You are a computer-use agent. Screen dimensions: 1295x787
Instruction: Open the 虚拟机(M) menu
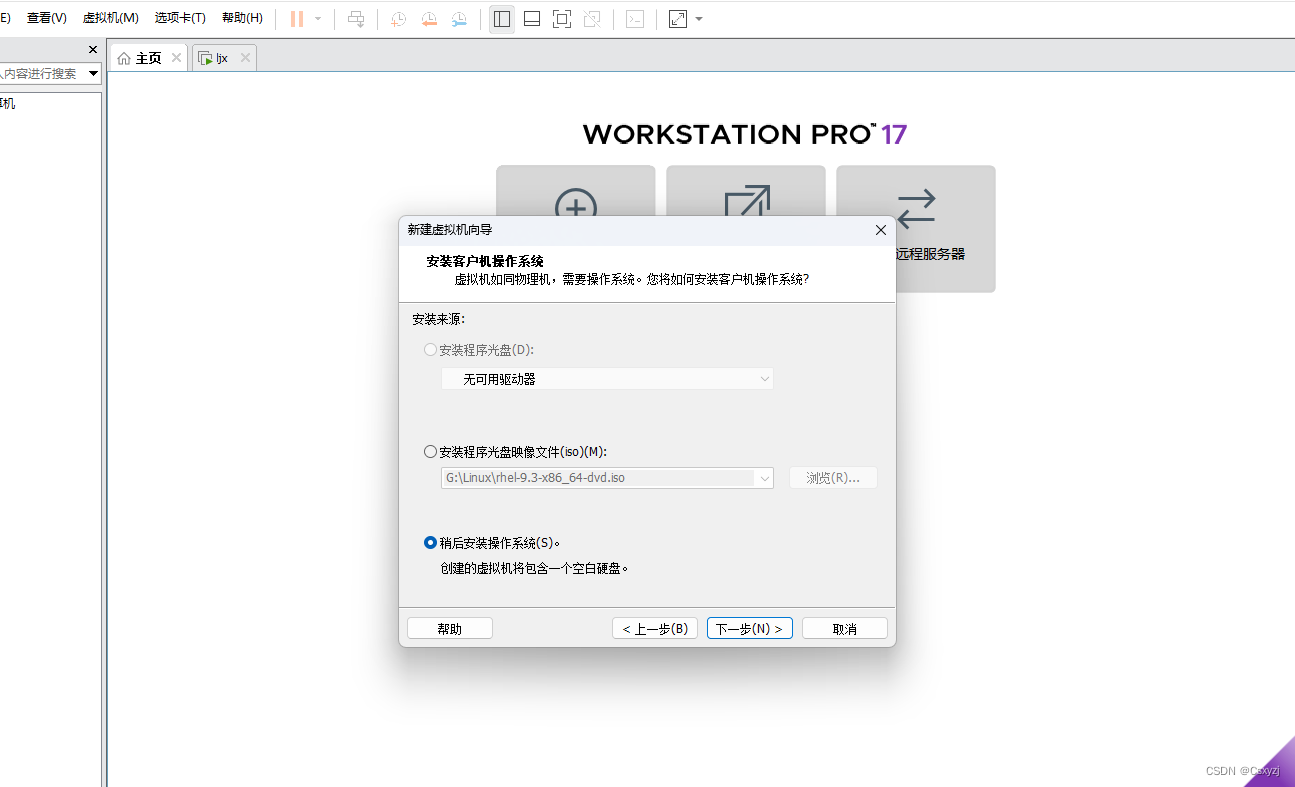click(x=111, y=18)
